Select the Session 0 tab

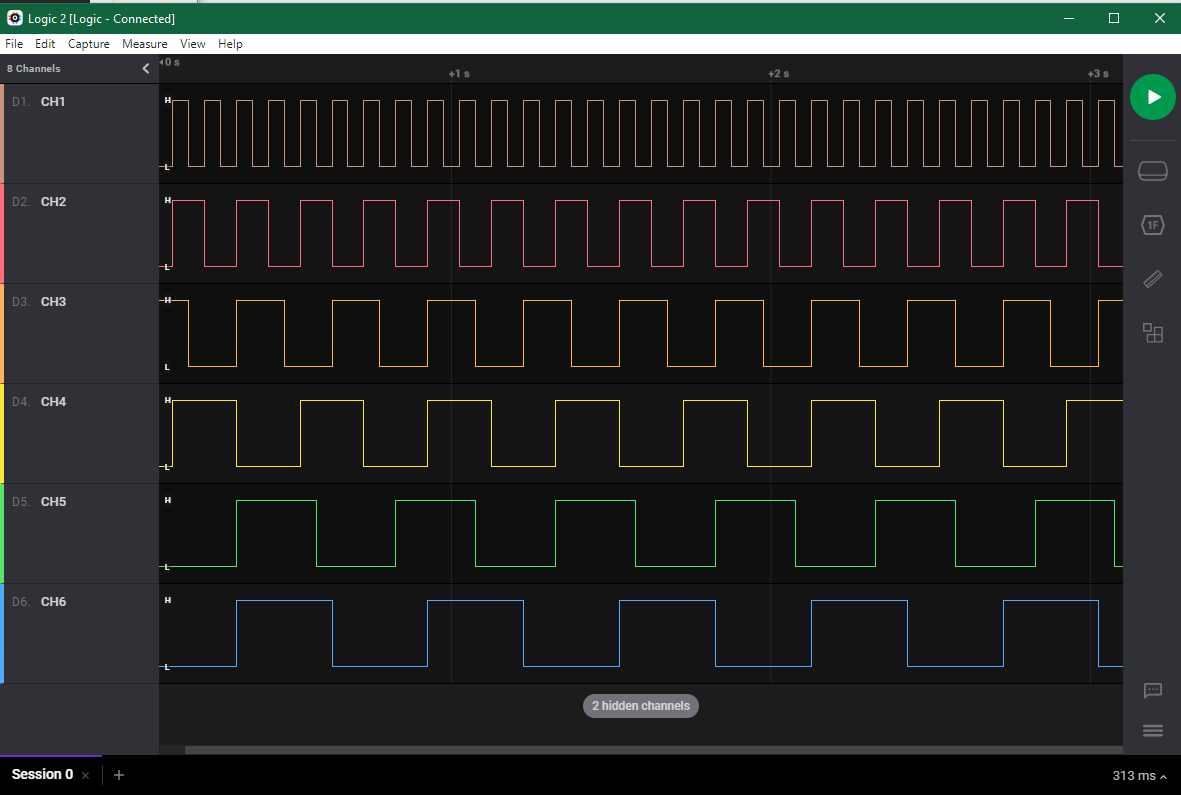click(42, 775)
